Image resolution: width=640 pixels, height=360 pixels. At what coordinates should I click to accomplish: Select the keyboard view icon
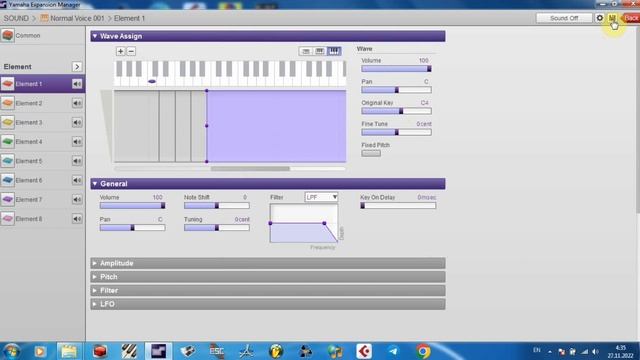pos(334,51)
